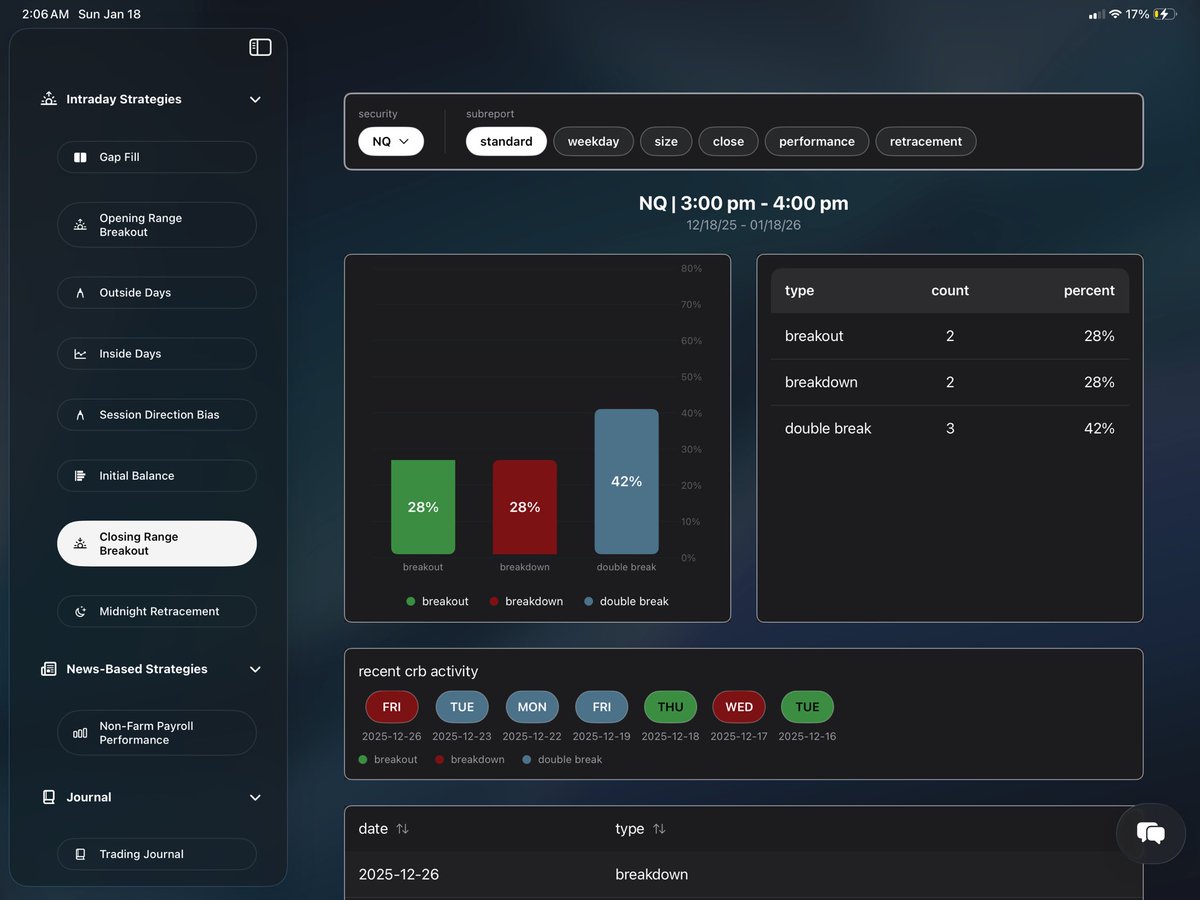Toggle double break series in chart legend
Image resolution: width=1200 pixels, height=900 pixels.
coord(626,601)
